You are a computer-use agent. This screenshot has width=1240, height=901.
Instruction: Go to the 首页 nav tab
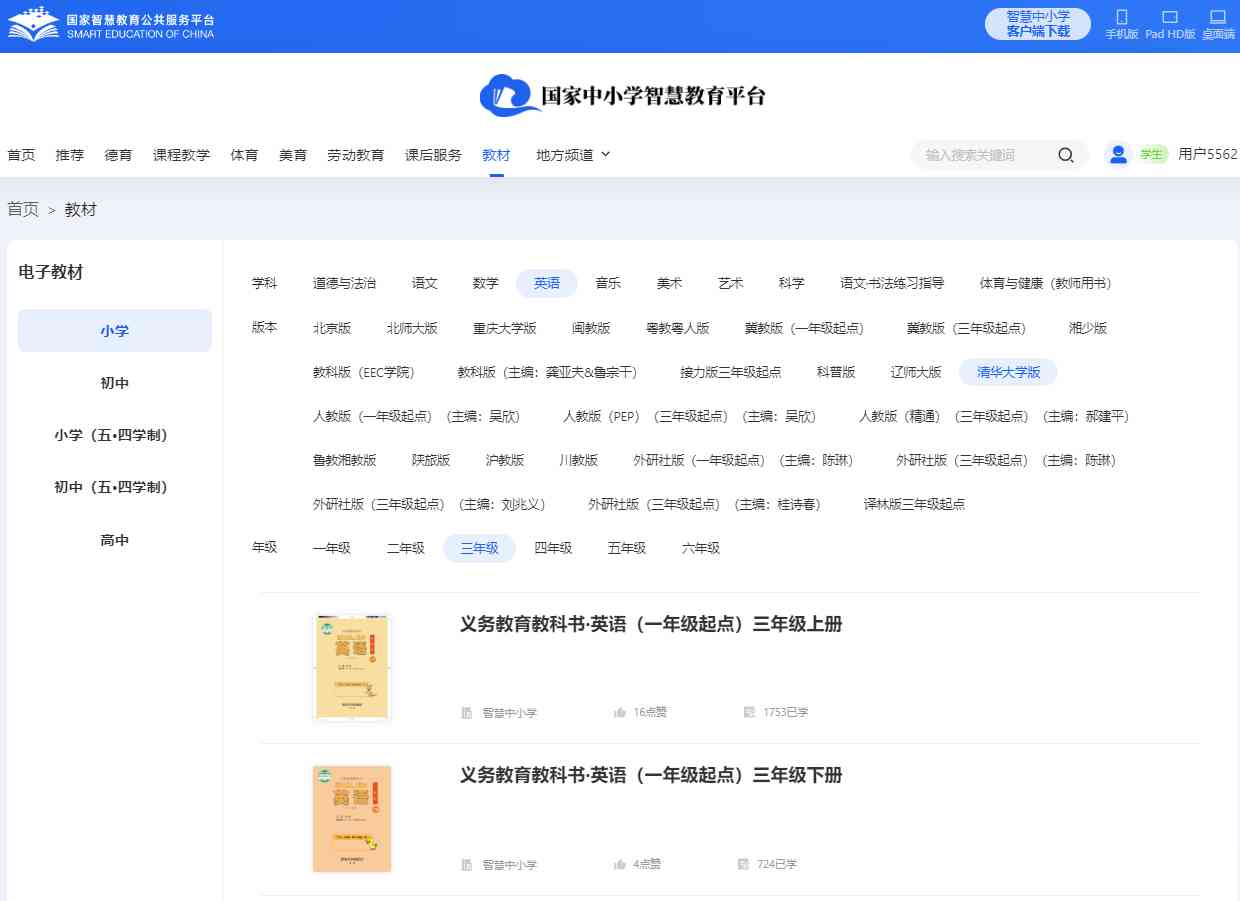pos(21,155)
